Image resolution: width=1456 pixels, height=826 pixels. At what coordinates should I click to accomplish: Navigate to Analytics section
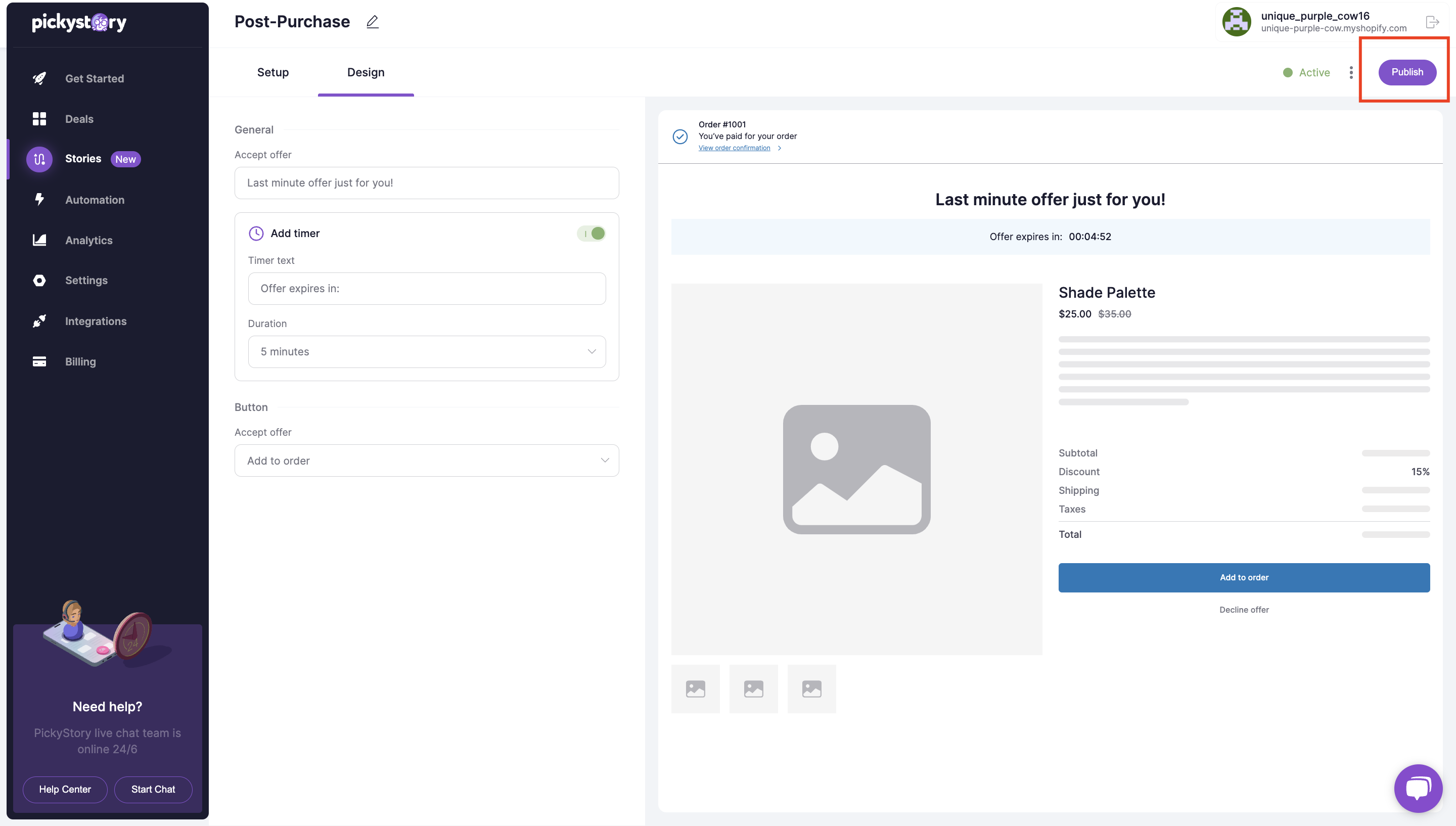88,240
